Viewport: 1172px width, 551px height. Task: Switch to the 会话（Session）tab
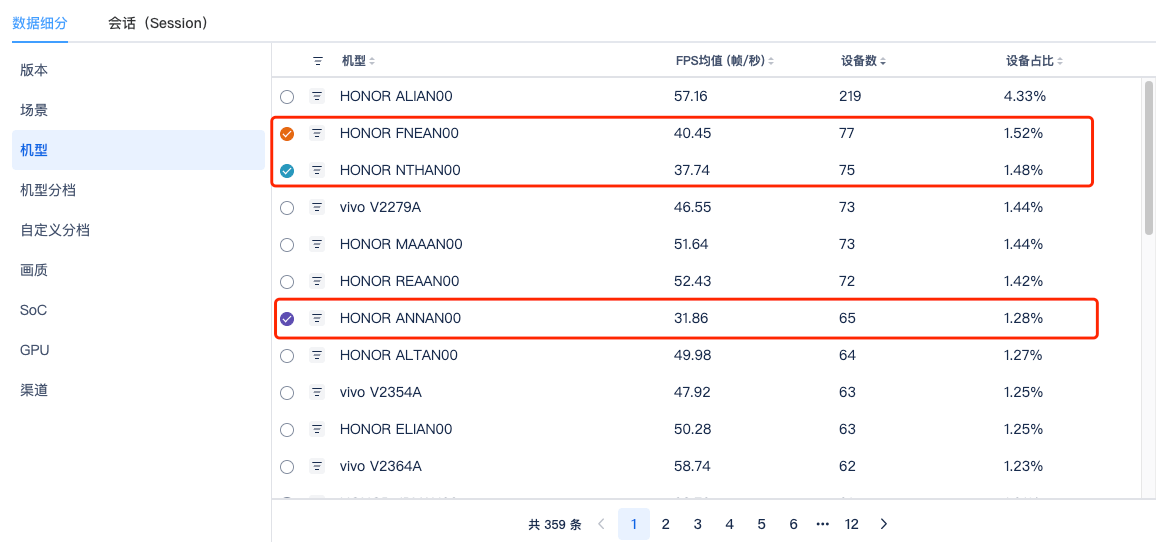[x=158, y=23]
